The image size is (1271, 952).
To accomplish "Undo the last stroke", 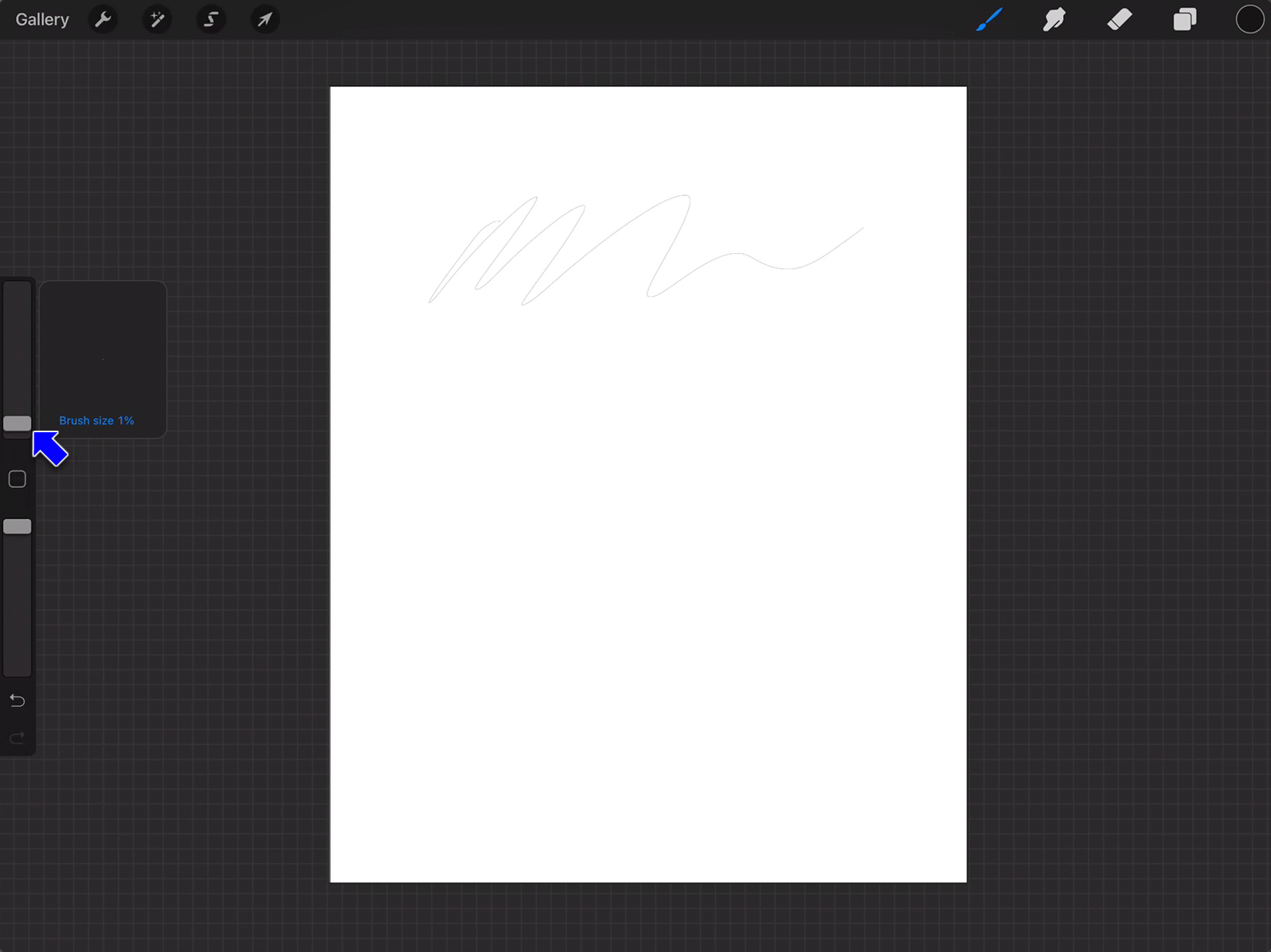I will point(18,700).
